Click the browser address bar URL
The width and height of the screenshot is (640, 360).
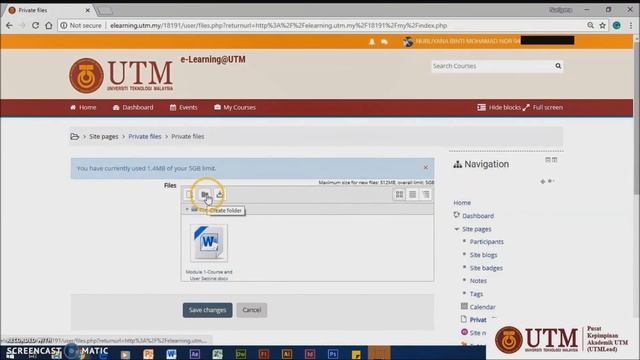pos(278,25)
